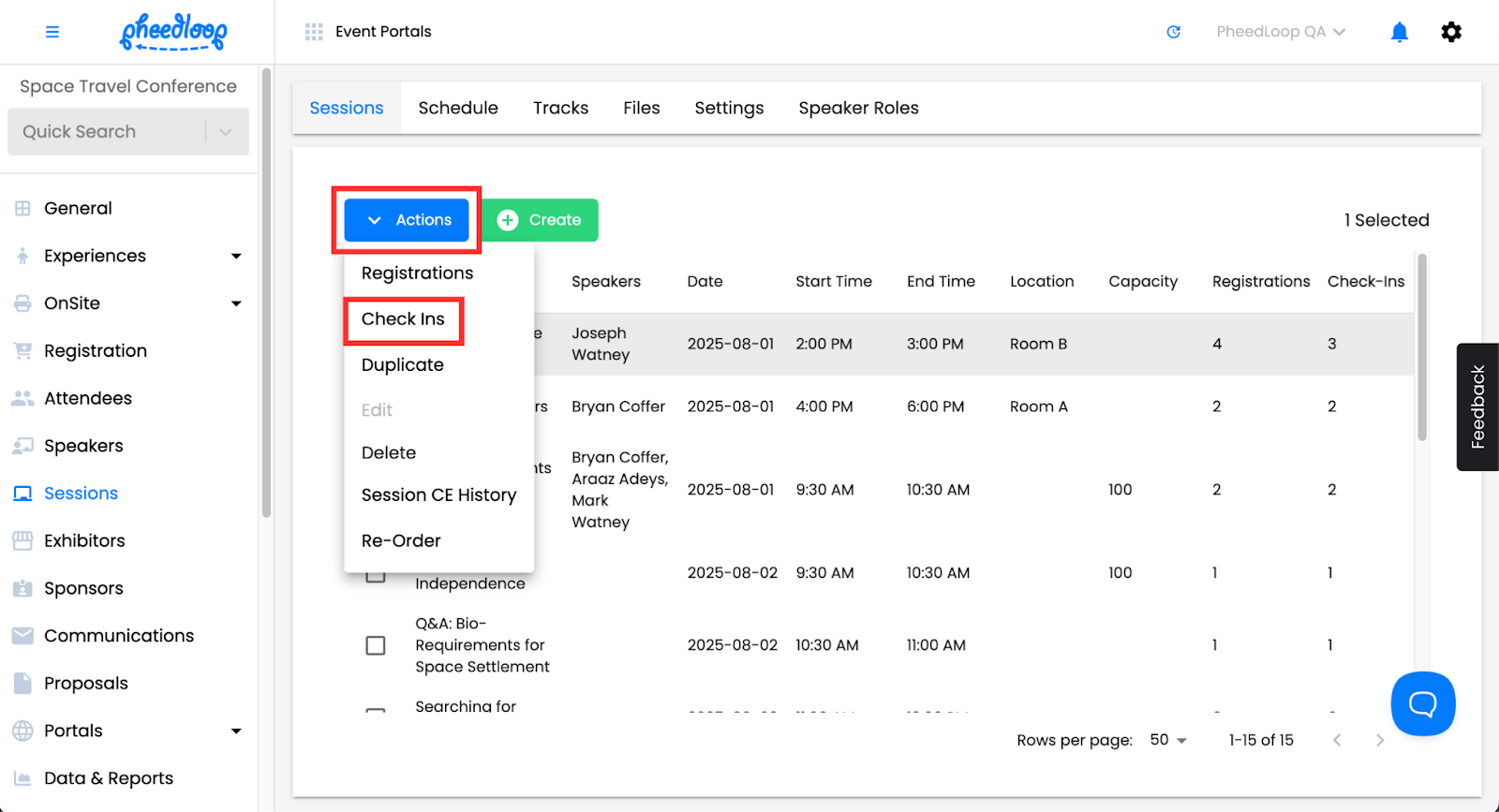
Task: Open the Feedback side tab
Action: [x=1477, y=406]
